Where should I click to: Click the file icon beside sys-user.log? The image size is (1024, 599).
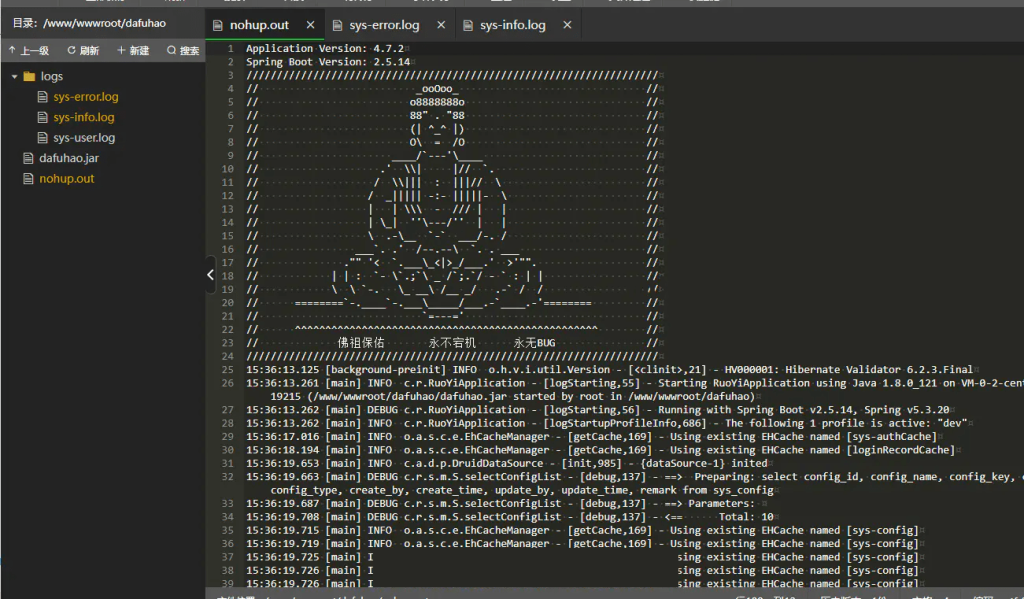coord(42,138)
